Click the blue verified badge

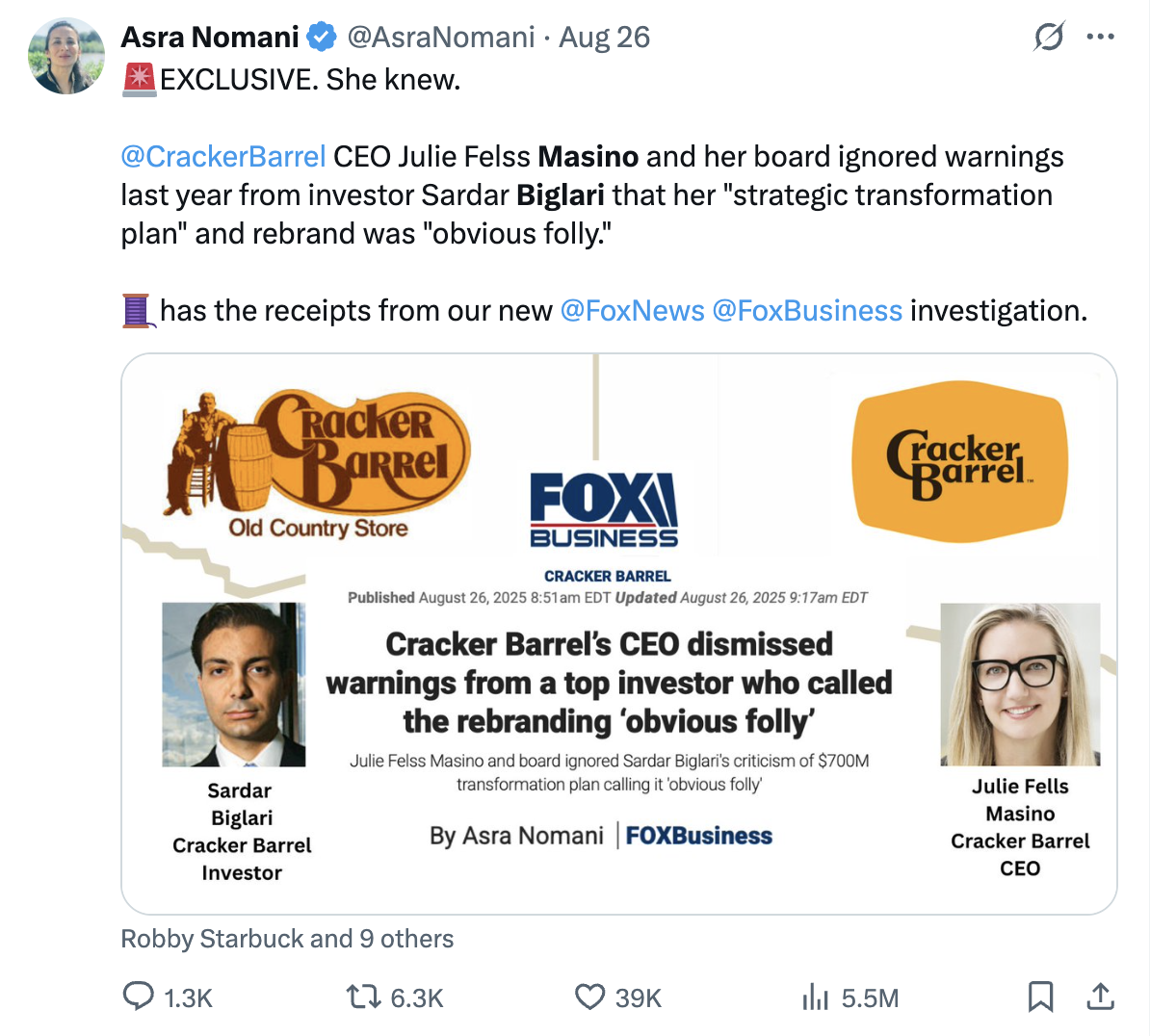pos(322,38)
